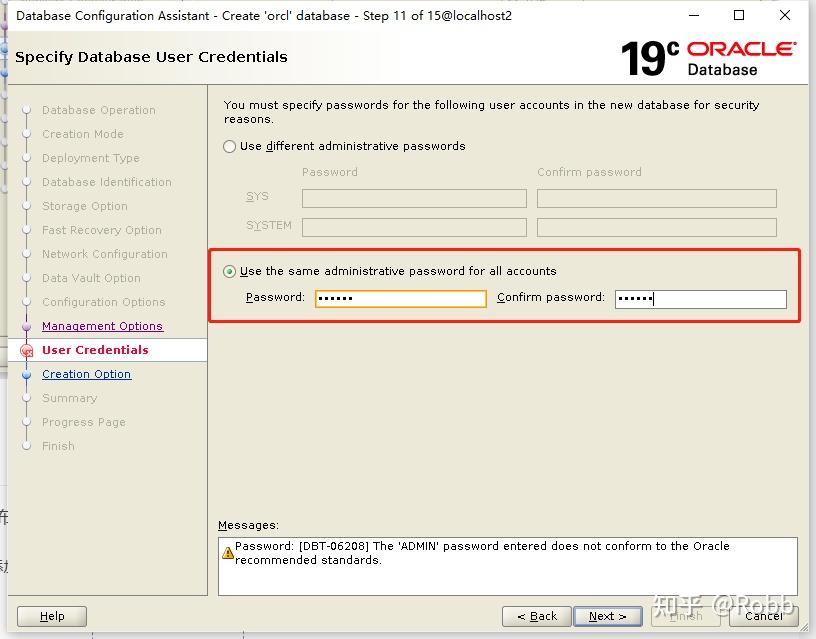Click the Confirm password input field
The height and width of the screenshot is (639, 816).
(700, 299)
